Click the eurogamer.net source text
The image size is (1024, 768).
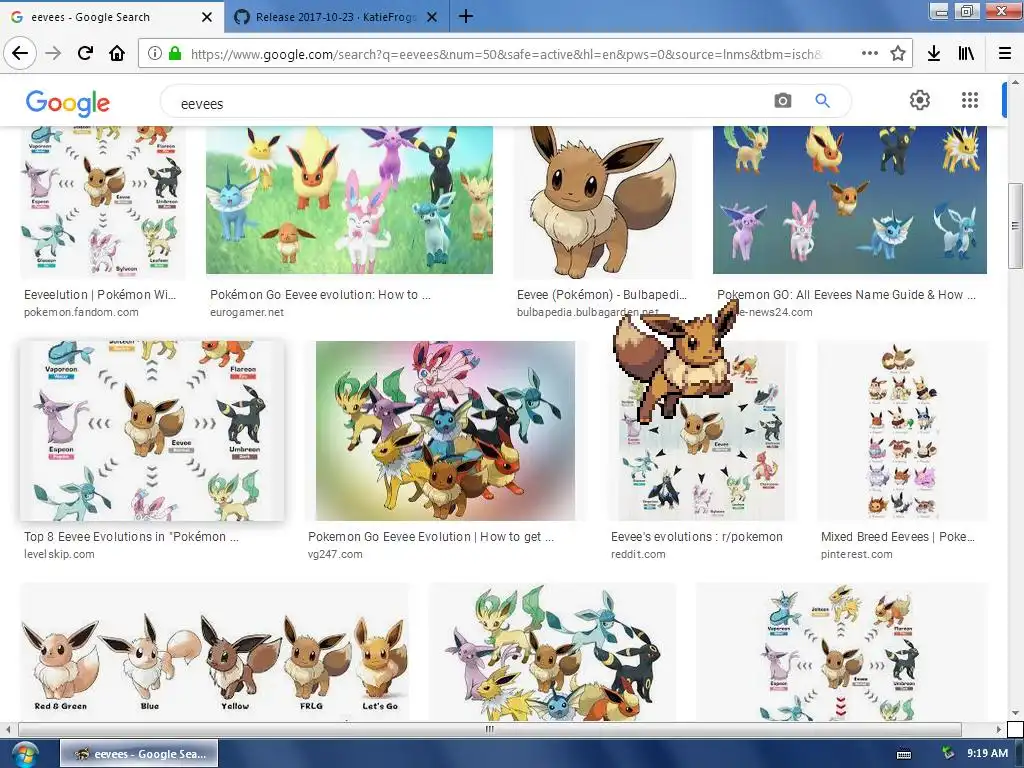coord(247,312)
